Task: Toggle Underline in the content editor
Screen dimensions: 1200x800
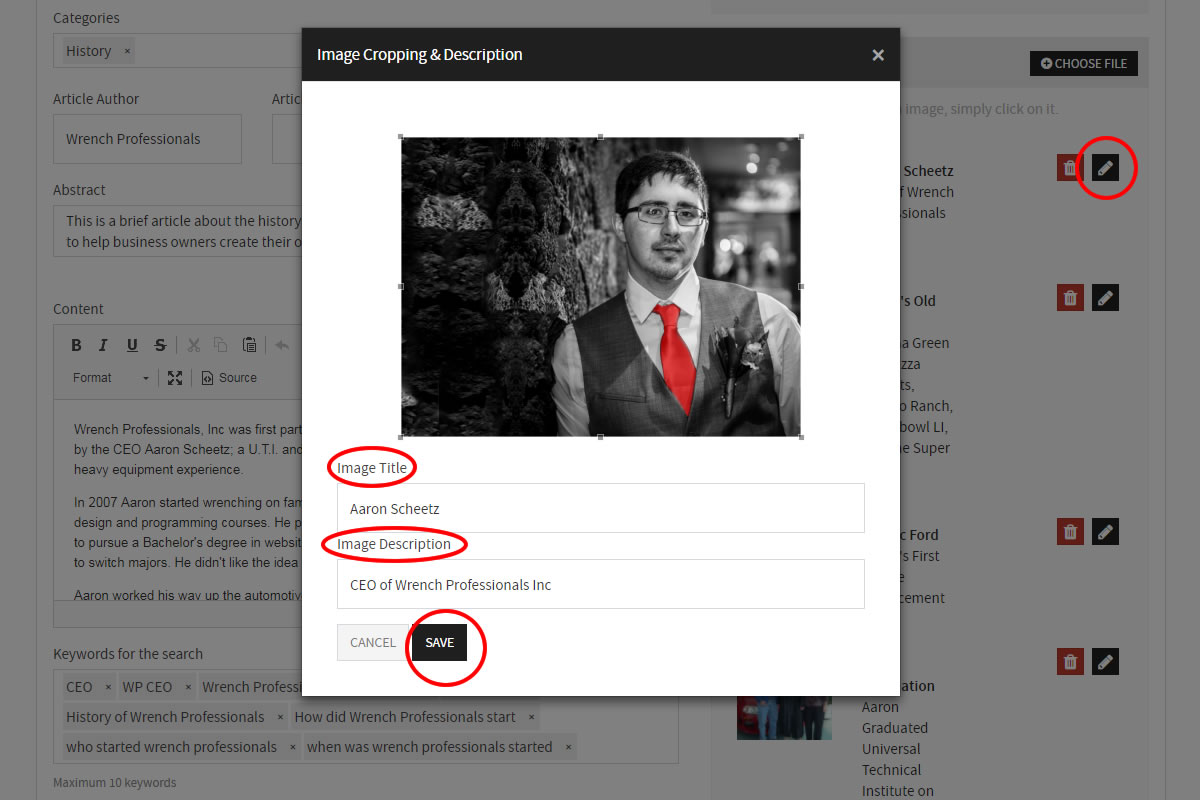Action: 132,345
